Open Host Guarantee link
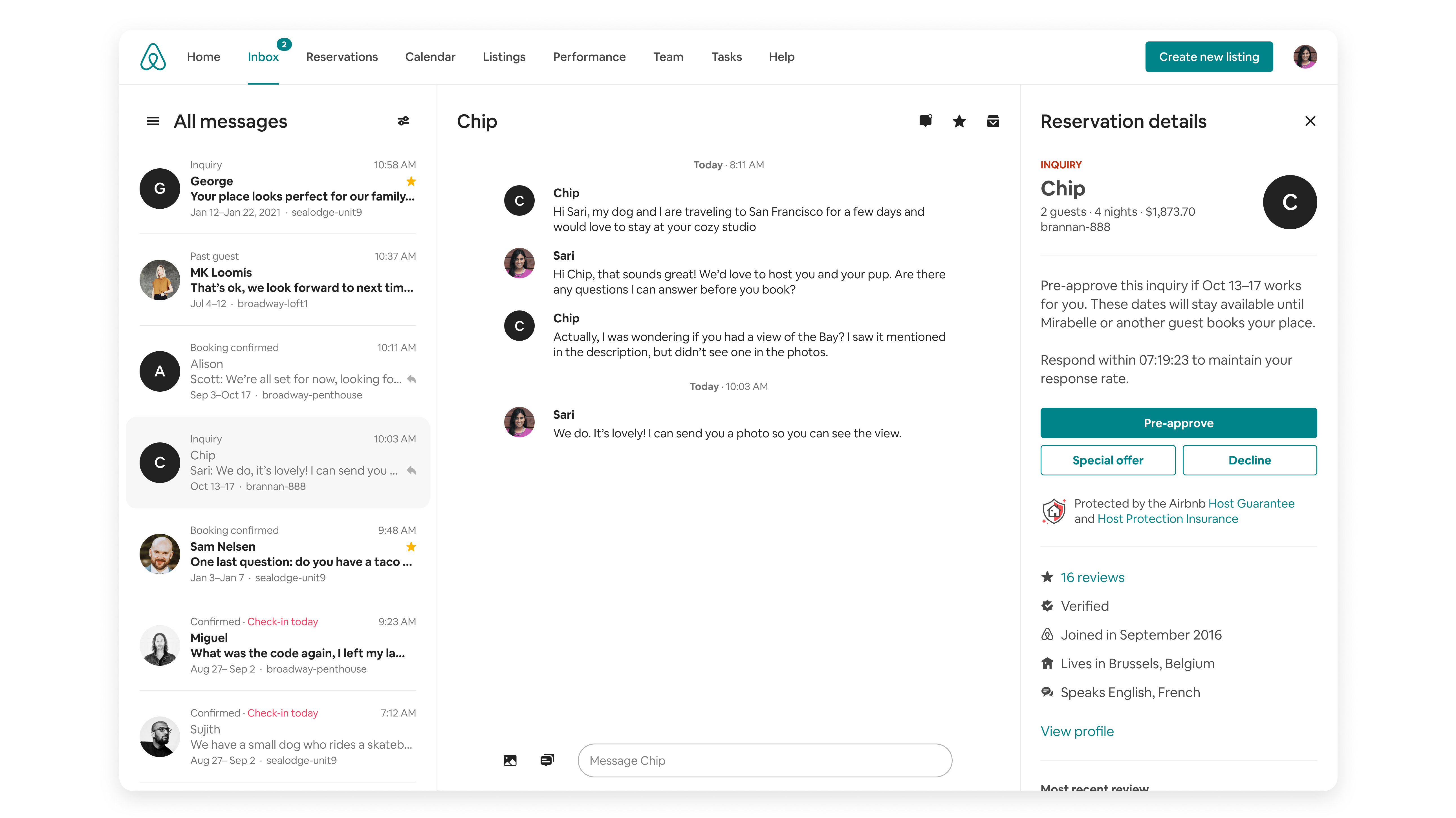1456x818 pixels. (x=1251, y=503)
